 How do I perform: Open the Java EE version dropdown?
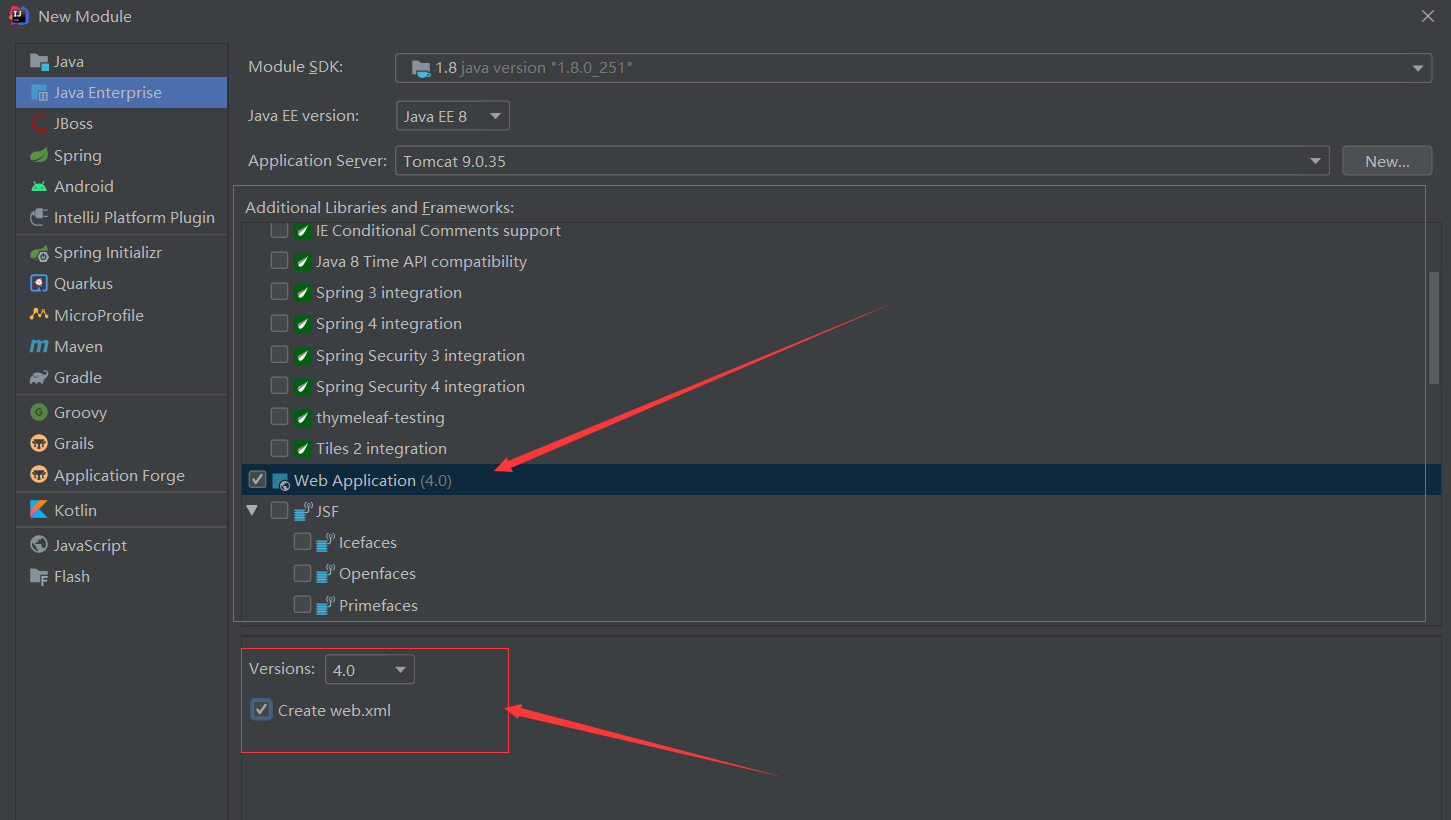(453, 116)
